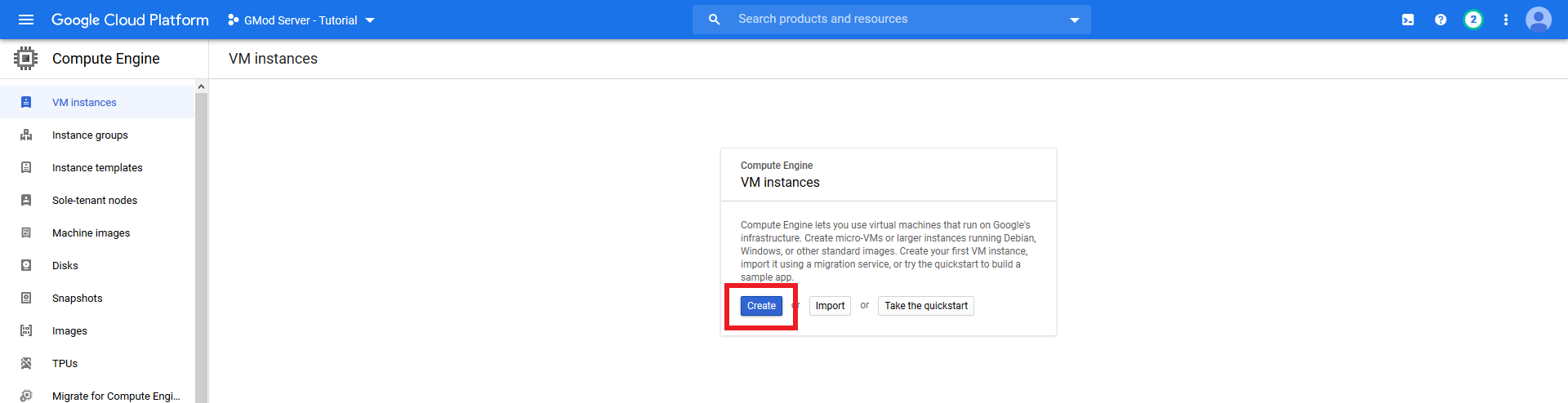Click Take the quickstart button

(925, 306)
